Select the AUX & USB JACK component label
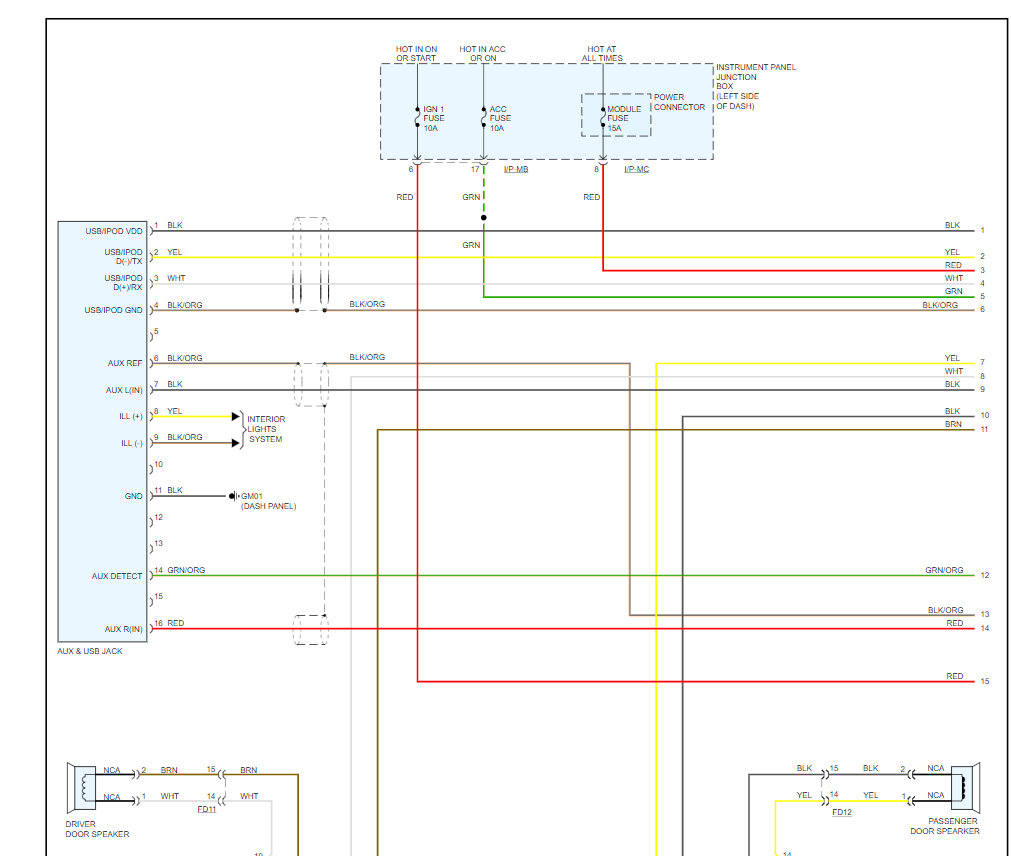This screenshot has width=1011, height=856. 90,651
